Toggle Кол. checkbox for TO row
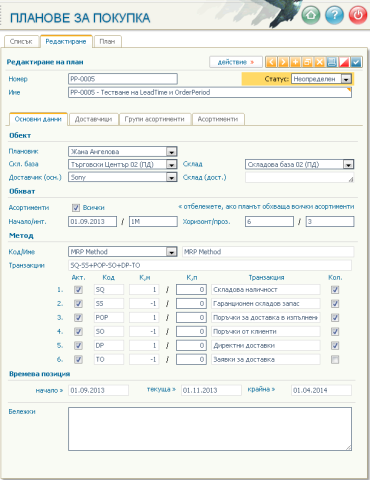Viewport: 370px width, 480px height. click(x=335, y=359)
